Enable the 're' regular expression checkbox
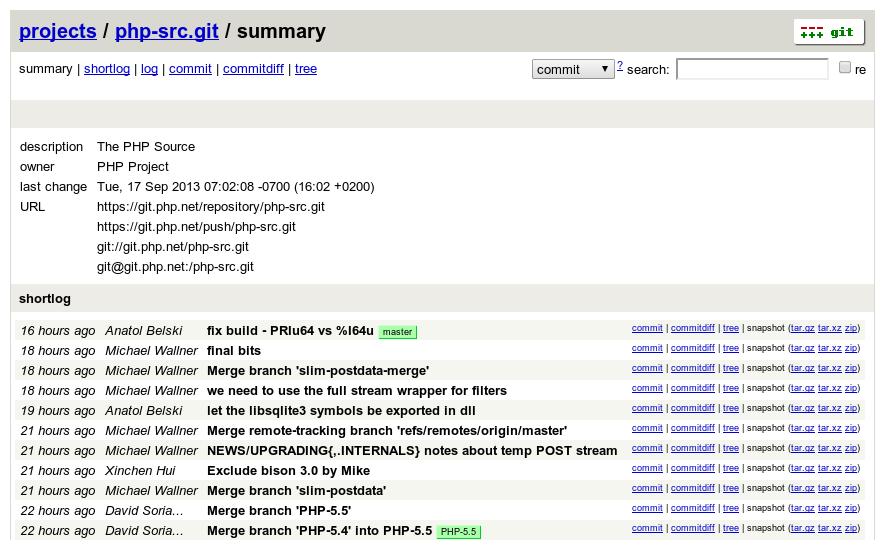This screenshot has height=540, width=885. tap(844, 68)
